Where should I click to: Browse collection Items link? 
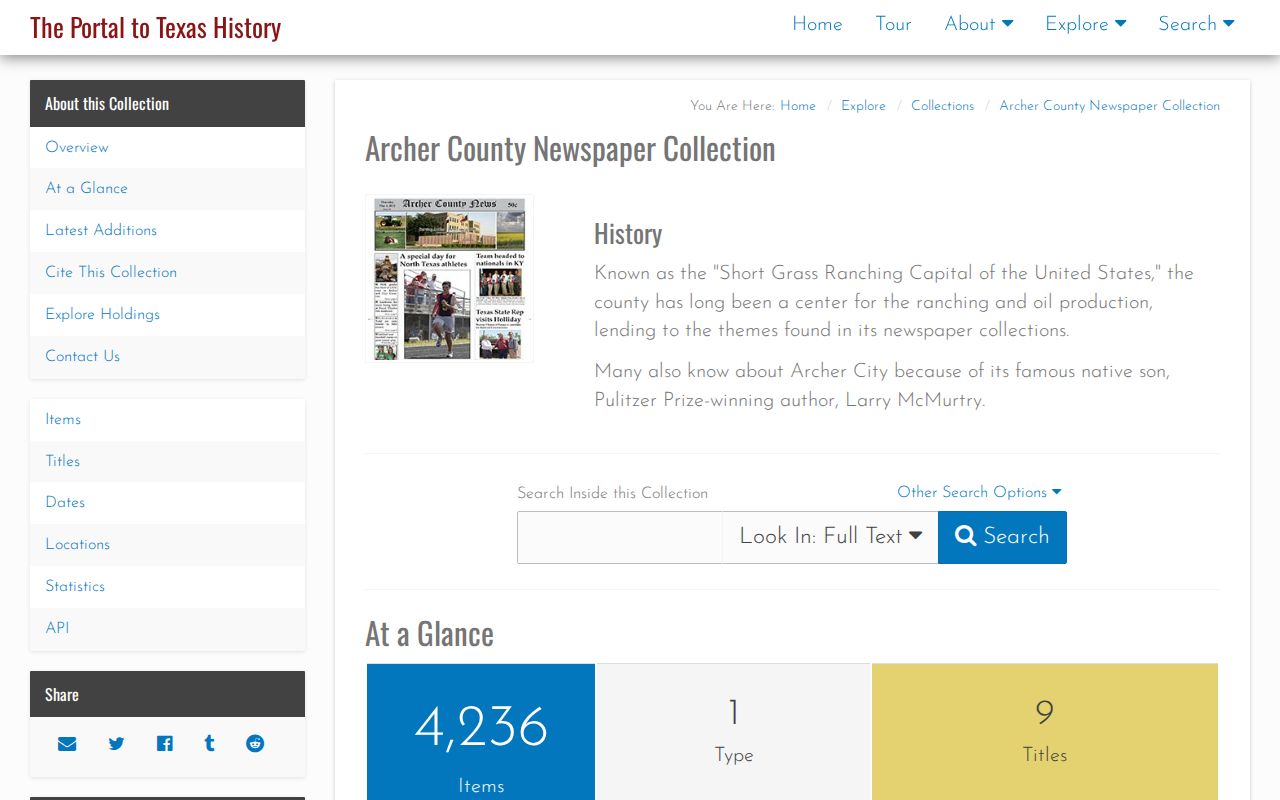pos(168,420)
